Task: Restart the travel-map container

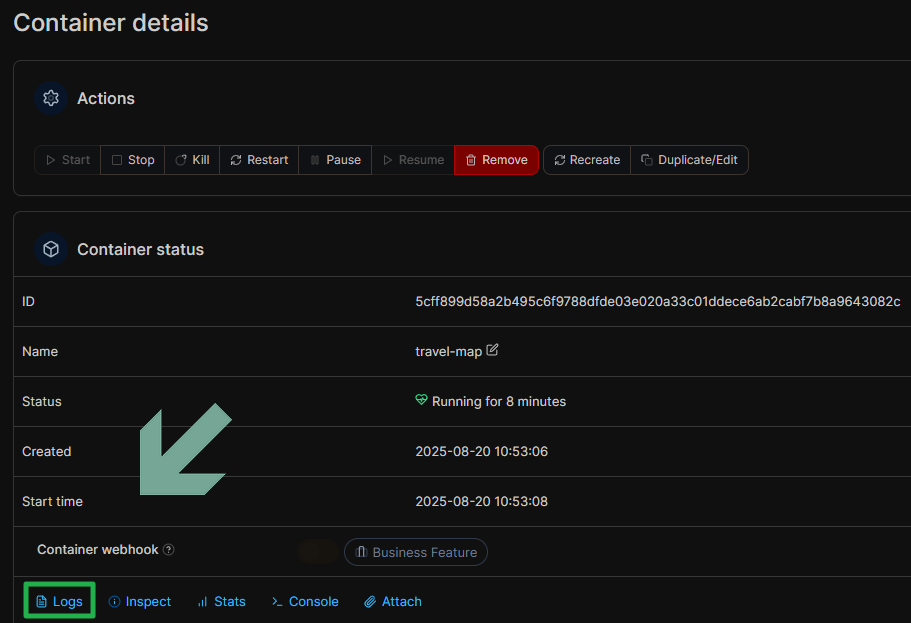Action: click(259, 160)
